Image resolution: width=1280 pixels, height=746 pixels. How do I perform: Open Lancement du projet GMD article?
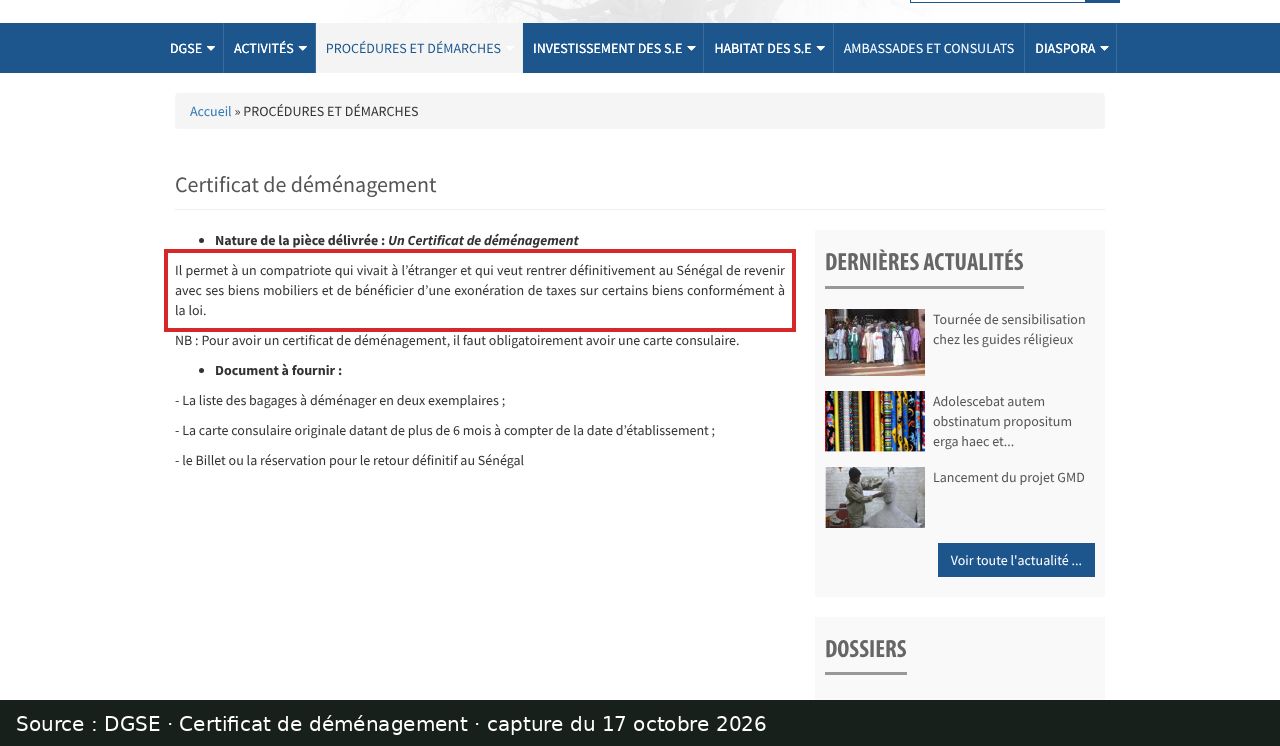(1009, 477)
